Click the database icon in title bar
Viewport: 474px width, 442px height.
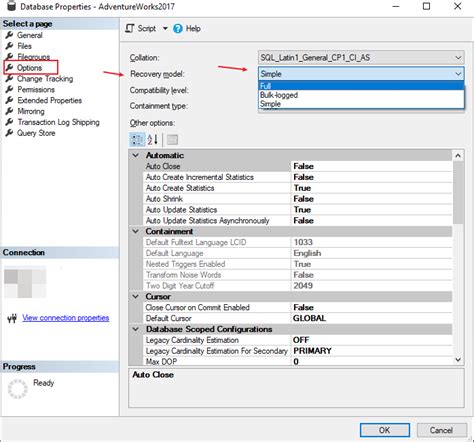click(x=11, y=6)
